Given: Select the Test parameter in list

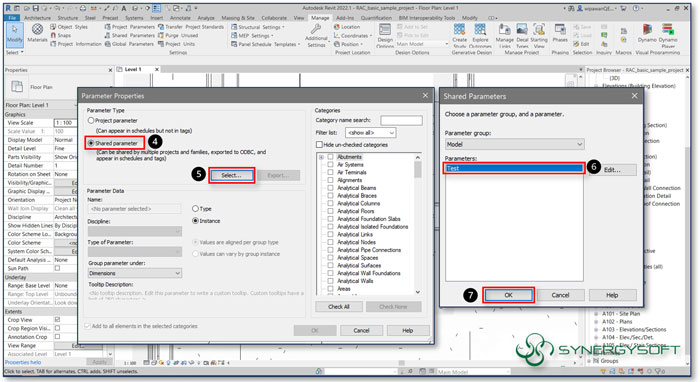Looking at the screenshot, I should pyautogui.click(x=514, y=168).
